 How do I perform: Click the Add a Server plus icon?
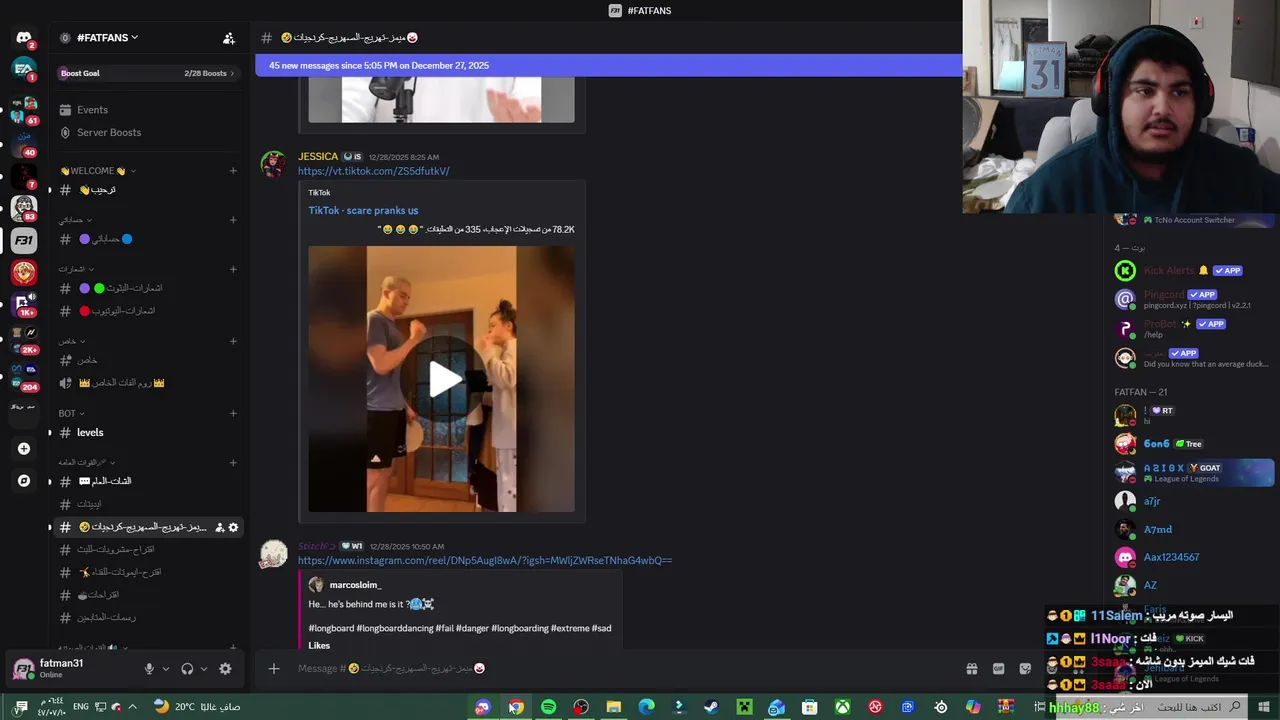click(x=24, y=449)
